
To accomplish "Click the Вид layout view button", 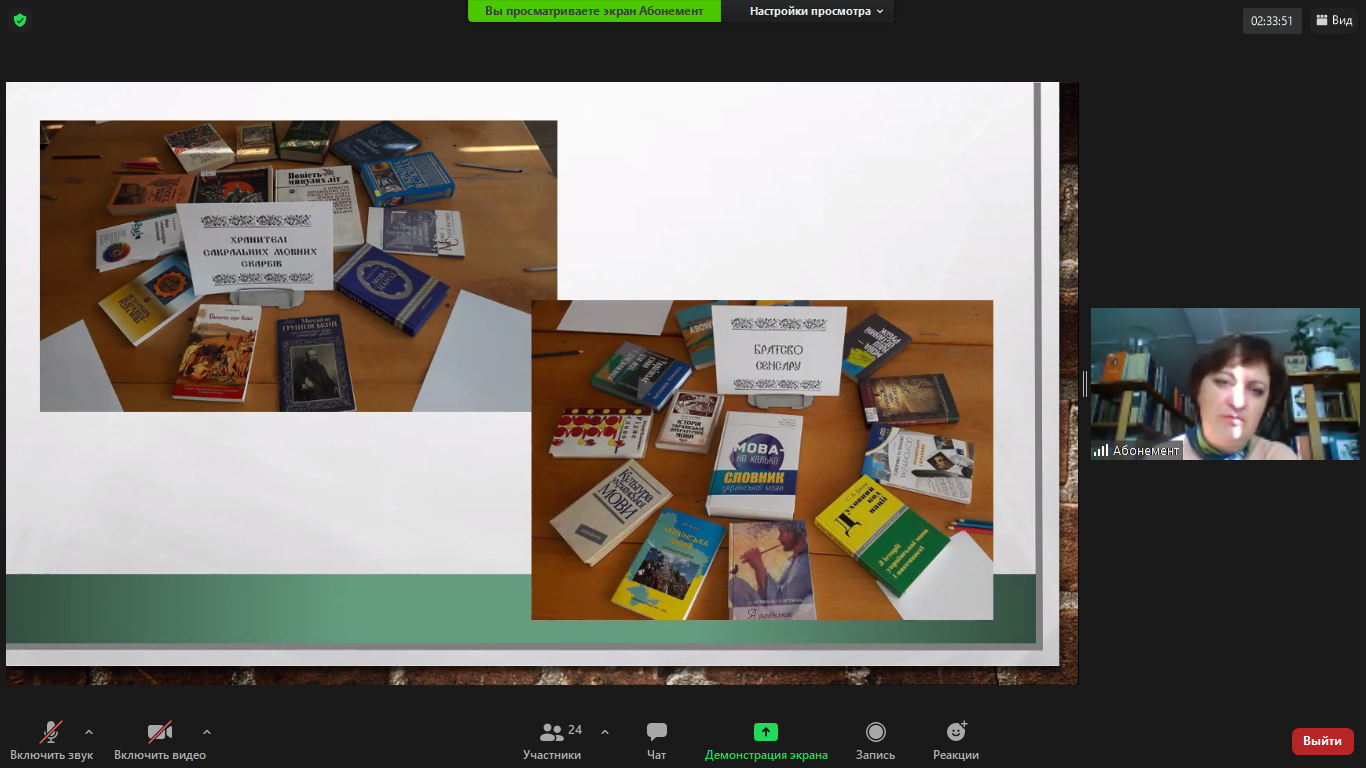I will [1334, 20].
